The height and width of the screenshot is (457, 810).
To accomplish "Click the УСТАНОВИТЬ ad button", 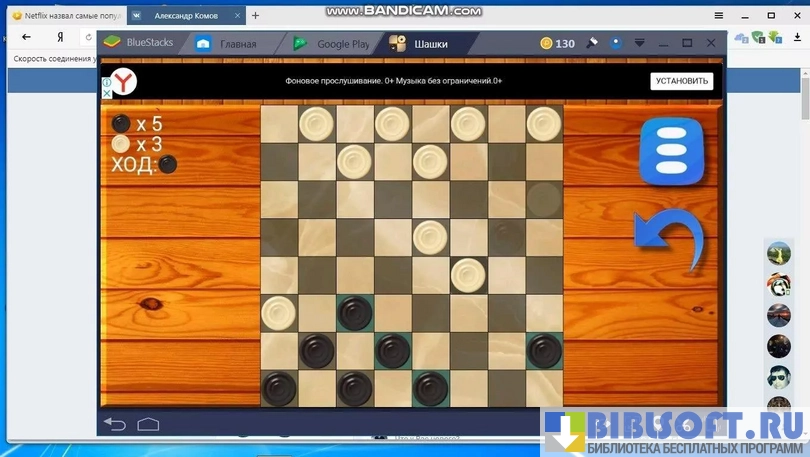I will click(681, 81).
